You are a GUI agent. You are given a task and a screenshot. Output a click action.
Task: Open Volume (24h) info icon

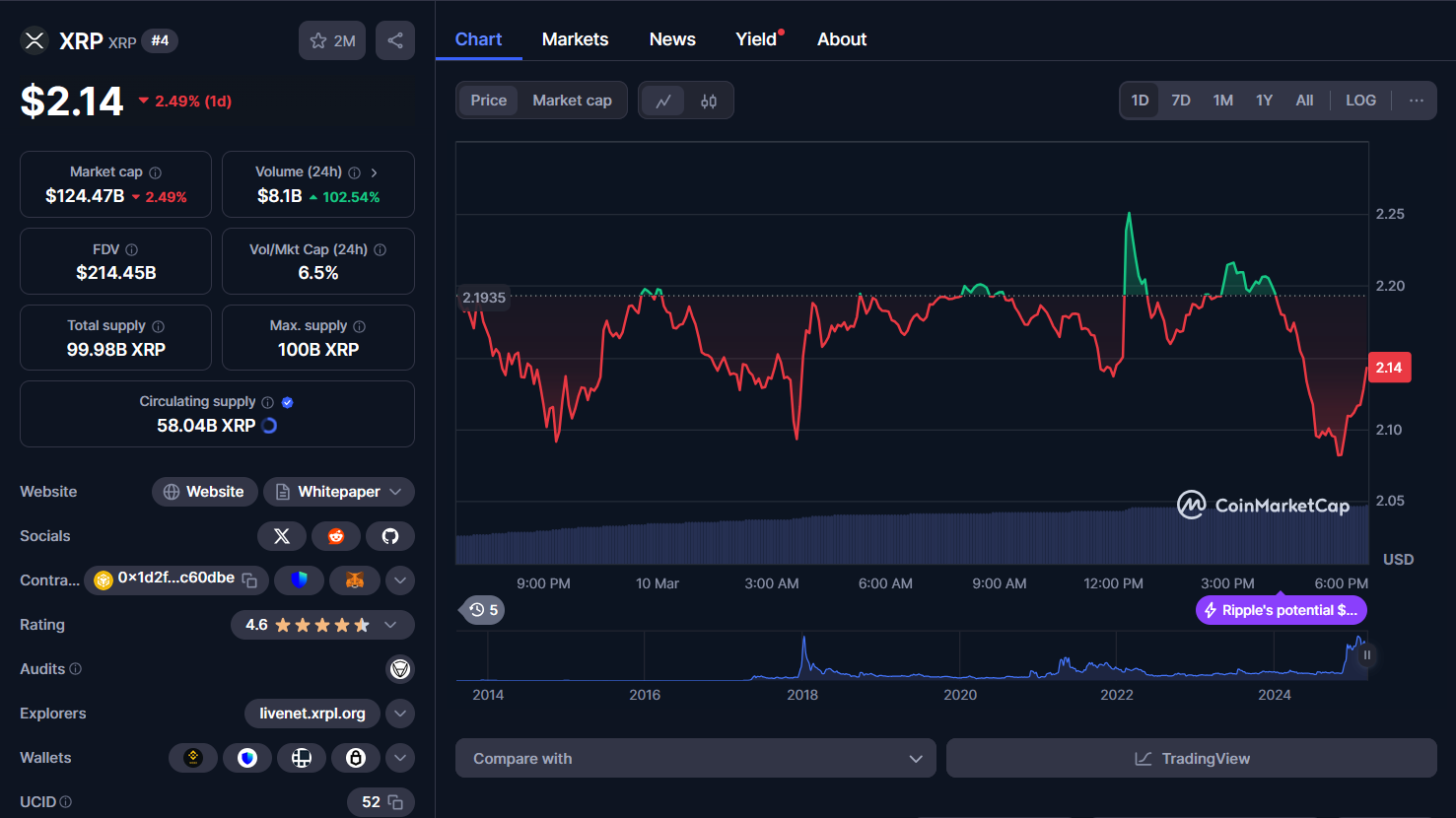click(354, 172)
